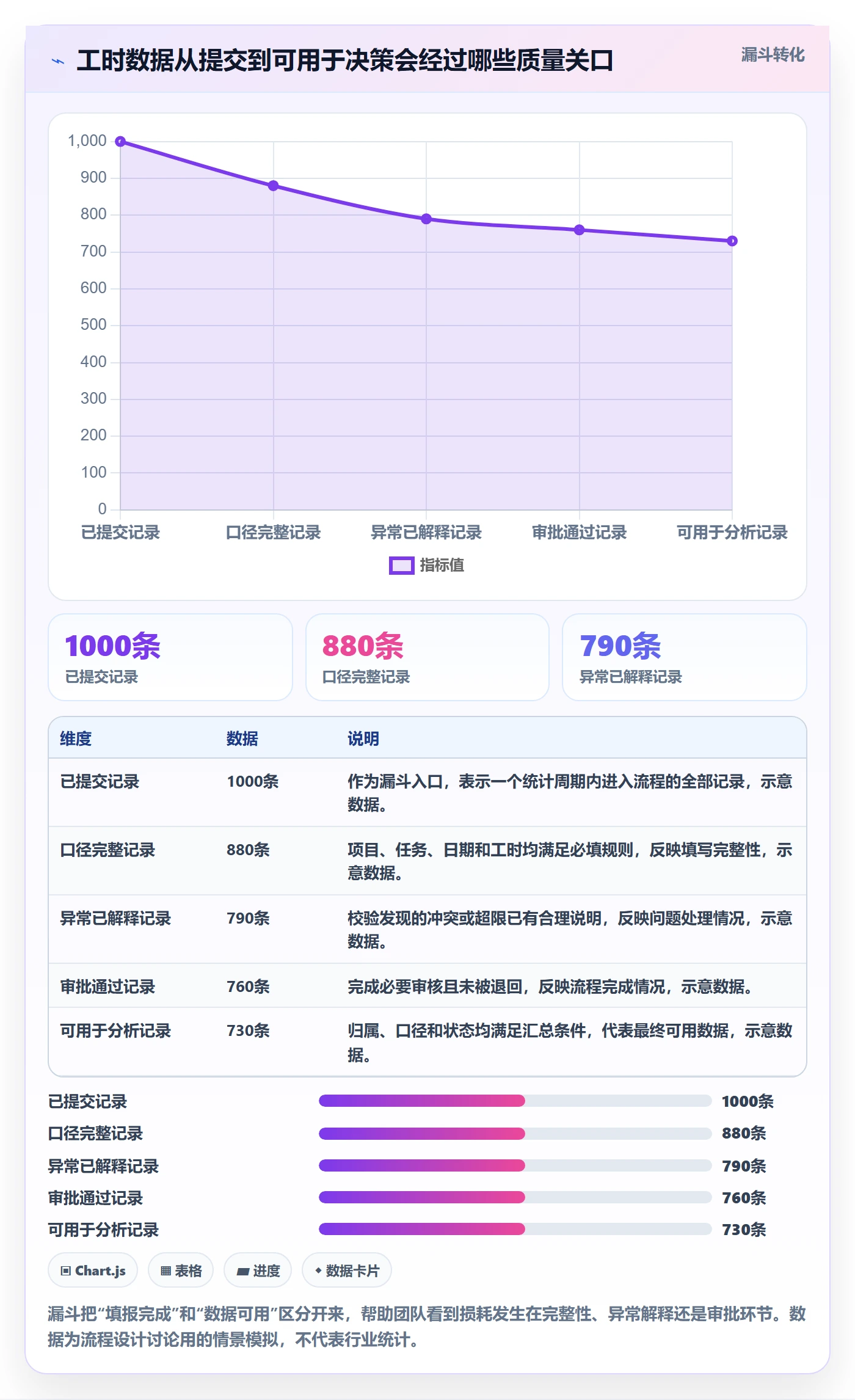Open the 880条 口径完整记录 data card
855x1400 pixels.
coord(428,657)
